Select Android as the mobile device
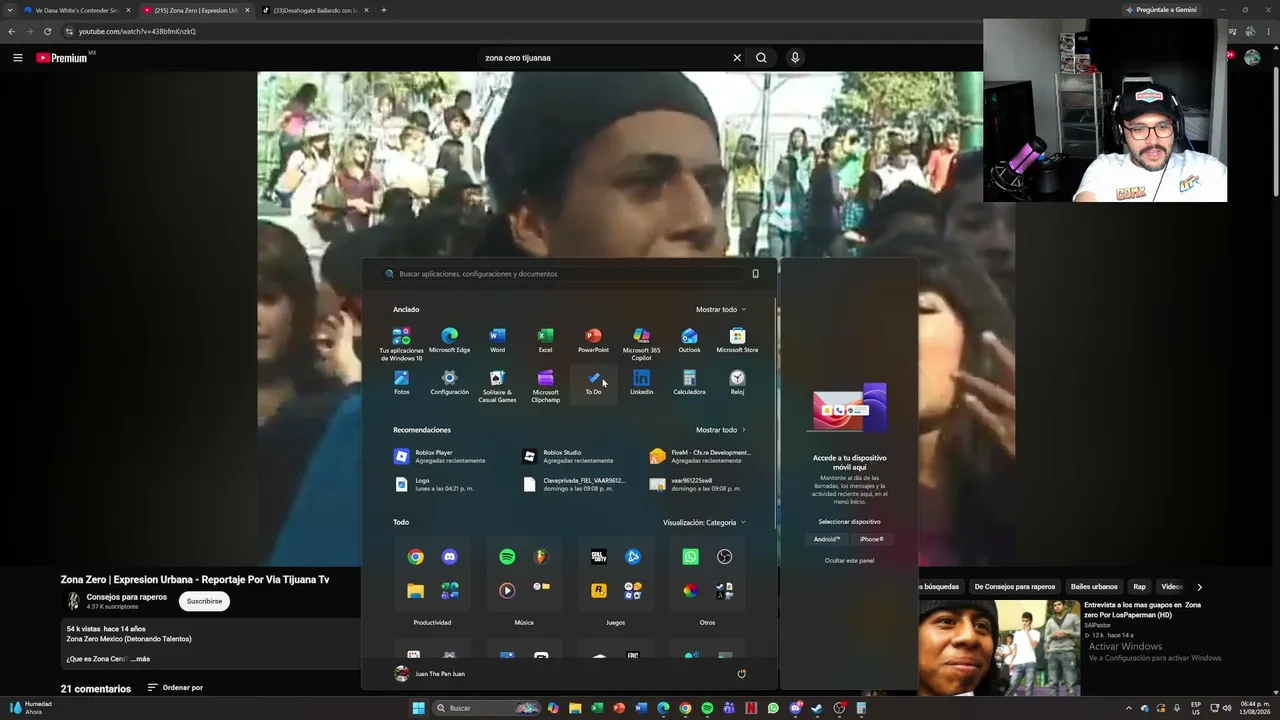Viewport: 1280px width, 720px height. pyautogui.click(x=827, y=539)
